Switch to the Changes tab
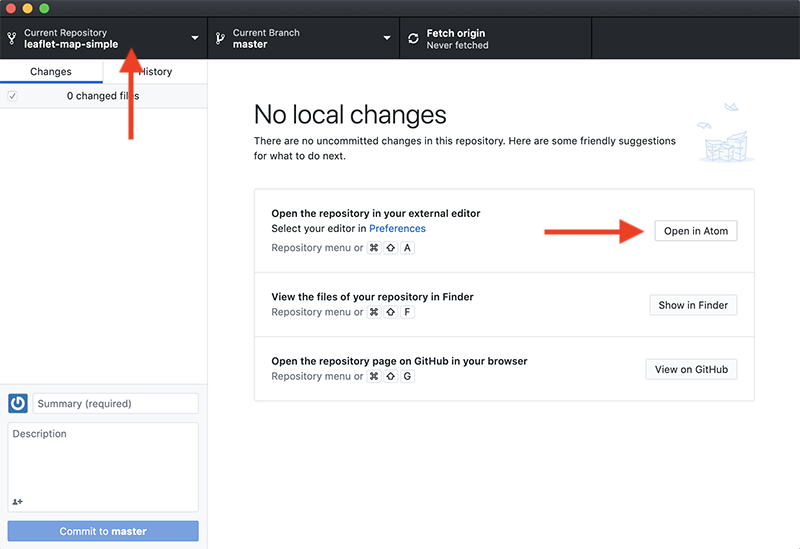Viewport: 800px width, 549px height. click(51, 71)
